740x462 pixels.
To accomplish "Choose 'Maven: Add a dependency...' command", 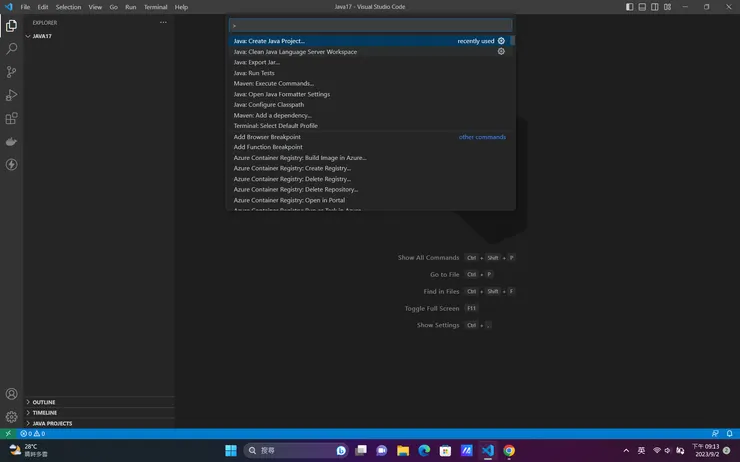I will 273,115.
